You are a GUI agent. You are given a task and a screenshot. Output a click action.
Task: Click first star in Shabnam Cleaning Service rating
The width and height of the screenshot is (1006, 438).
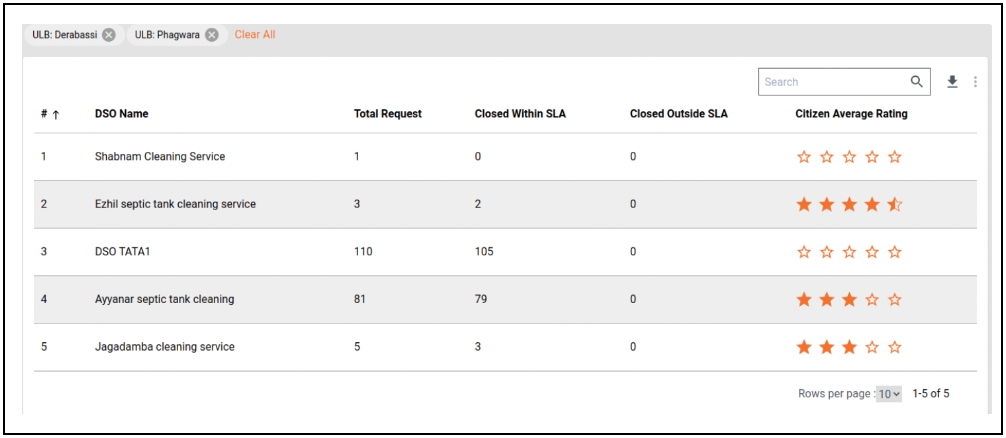804,157
